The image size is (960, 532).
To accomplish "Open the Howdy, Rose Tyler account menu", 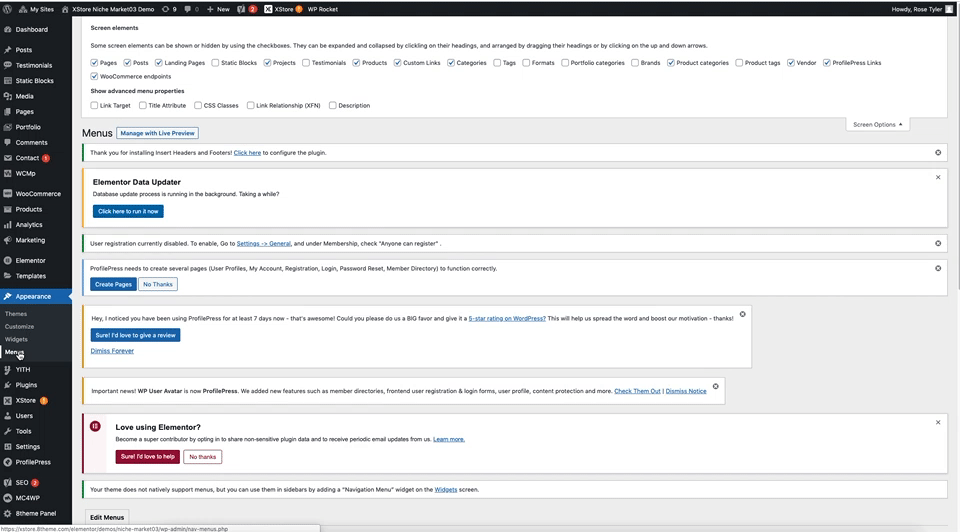I will click(x=923, y=9).
